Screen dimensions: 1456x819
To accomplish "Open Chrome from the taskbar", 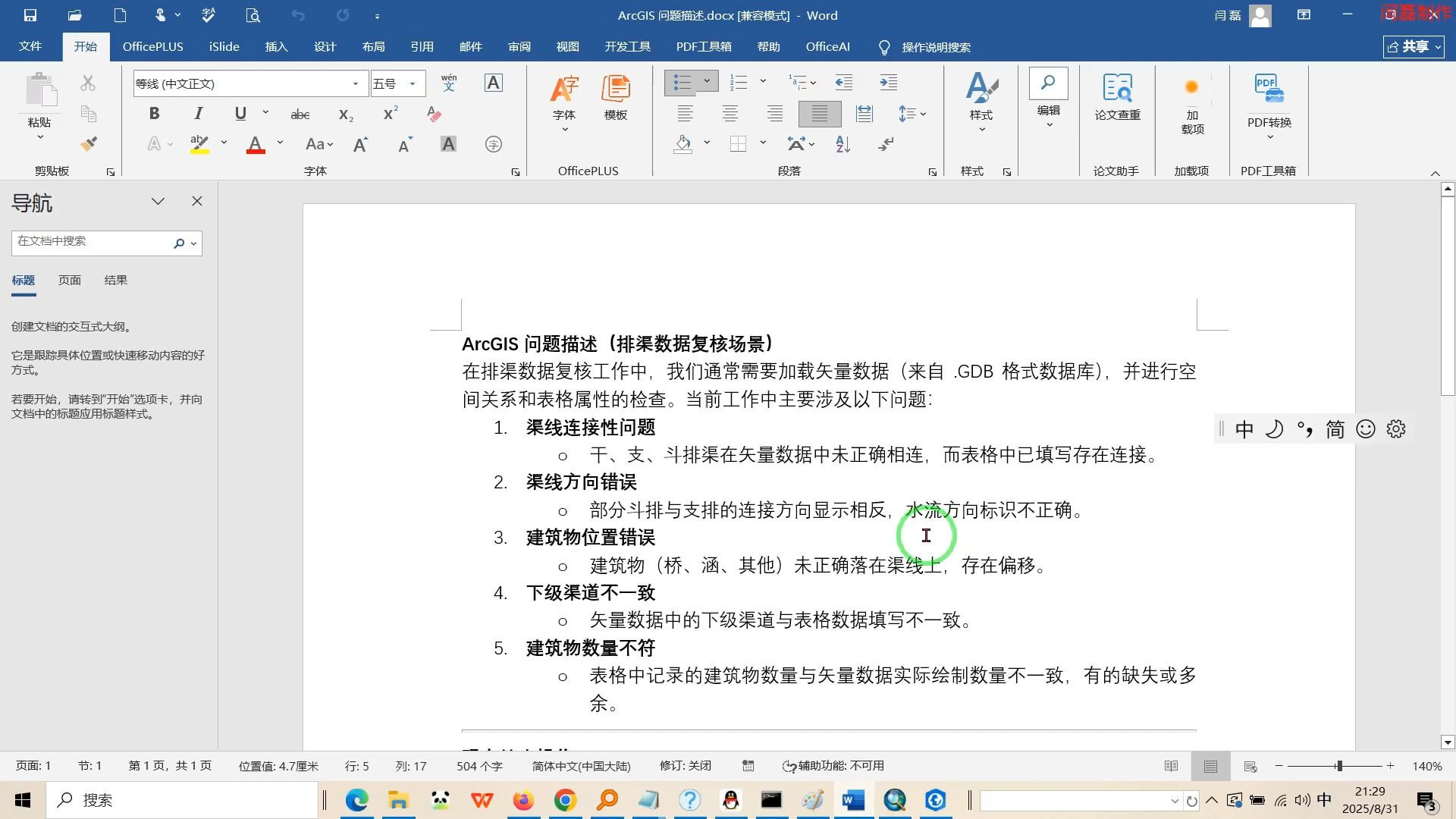I will coord(565,800).
